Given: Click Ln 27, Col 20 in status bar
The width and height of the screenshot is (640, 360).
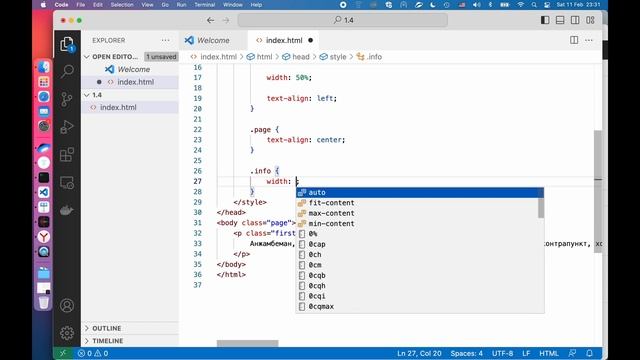Looking at the screenshot, I should pyautogui.click(x=419, y=353).
